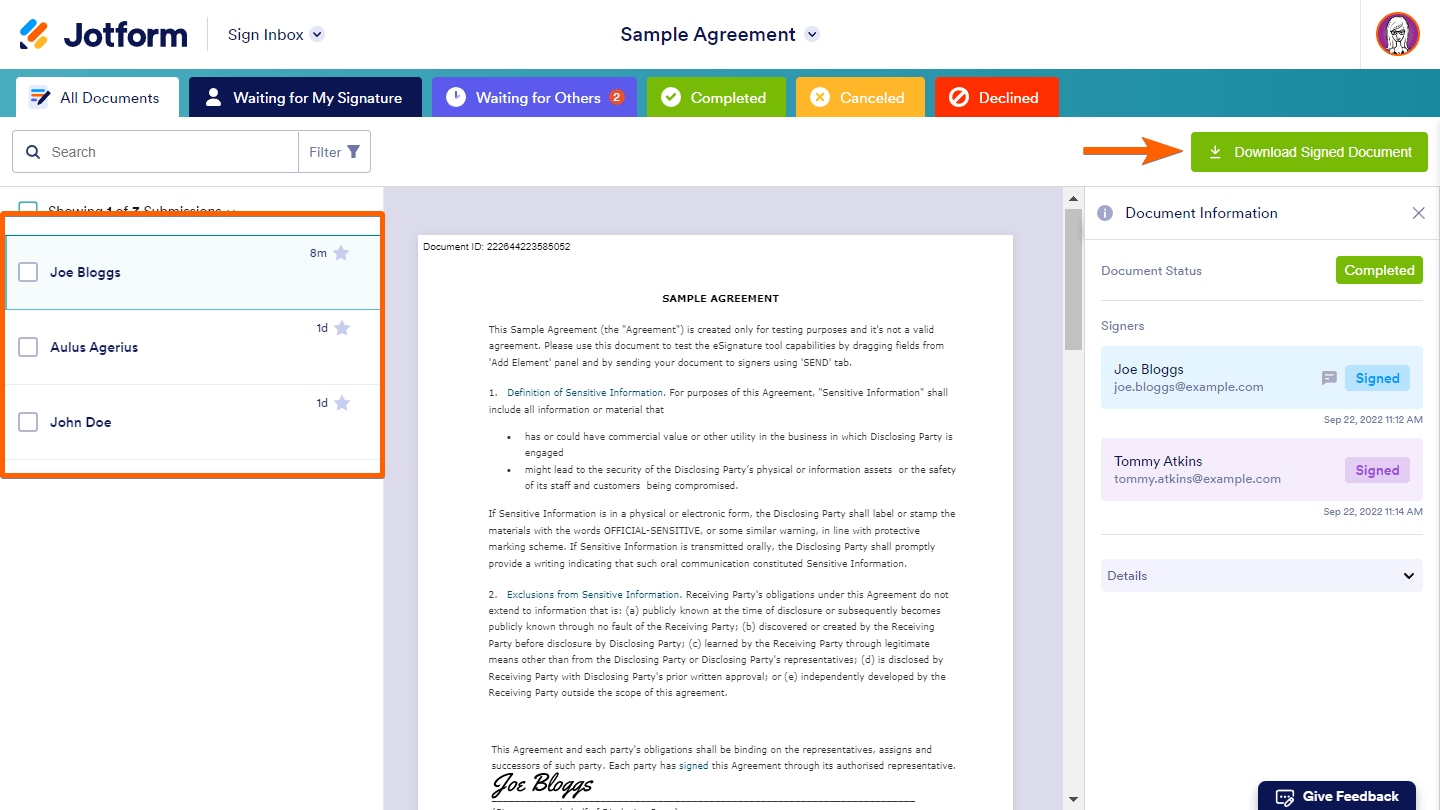This screenshot has height=810, width=1440.
Task: Open the user avatar menu
Action: pyautogui.click(x=1397, y=34)
